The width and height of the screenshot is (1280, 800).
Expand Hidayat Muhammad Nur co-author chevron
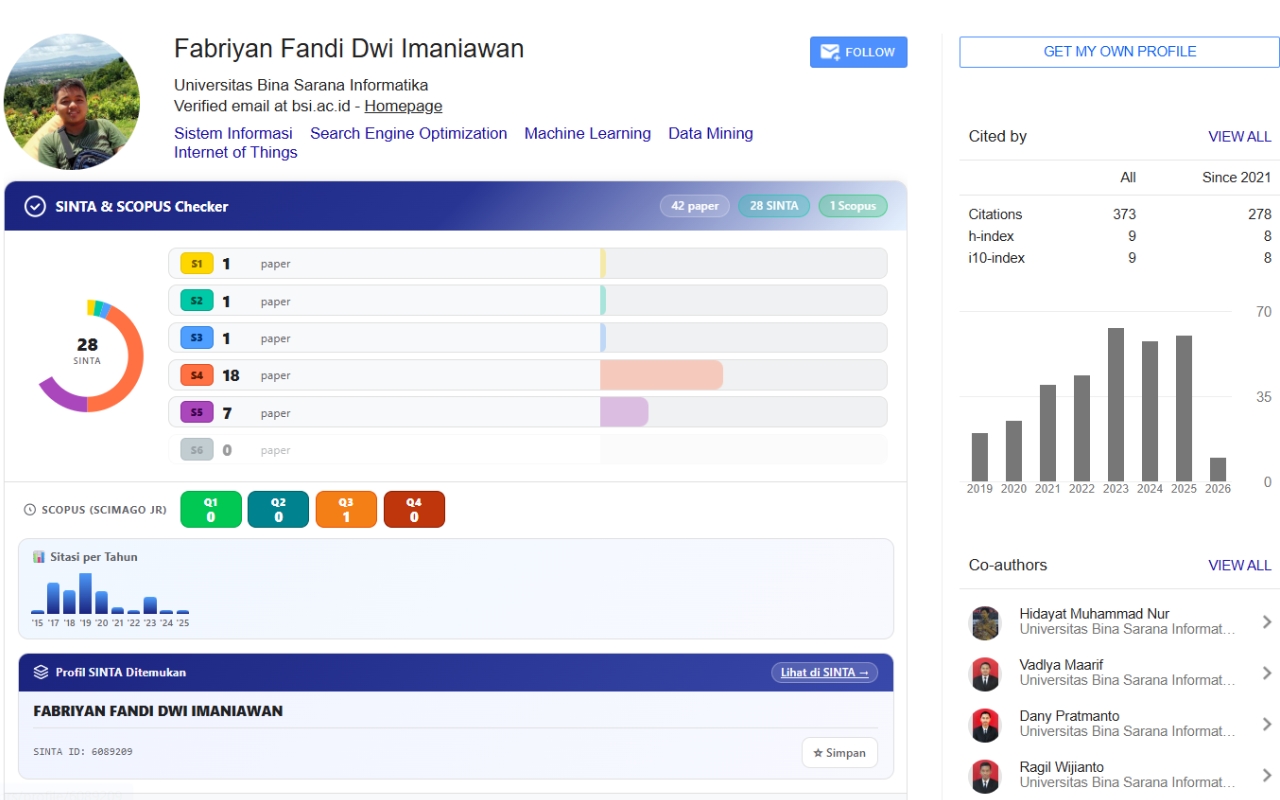point(1267,622)
